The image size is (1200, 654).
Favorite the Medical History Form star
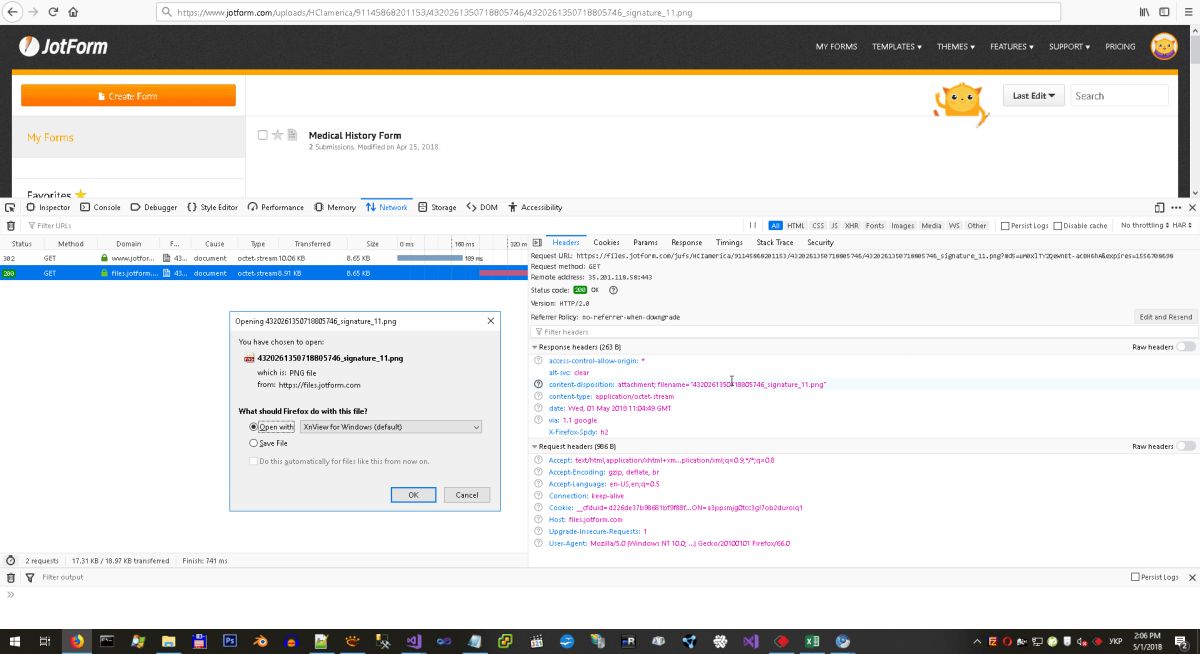click(278, 135)
